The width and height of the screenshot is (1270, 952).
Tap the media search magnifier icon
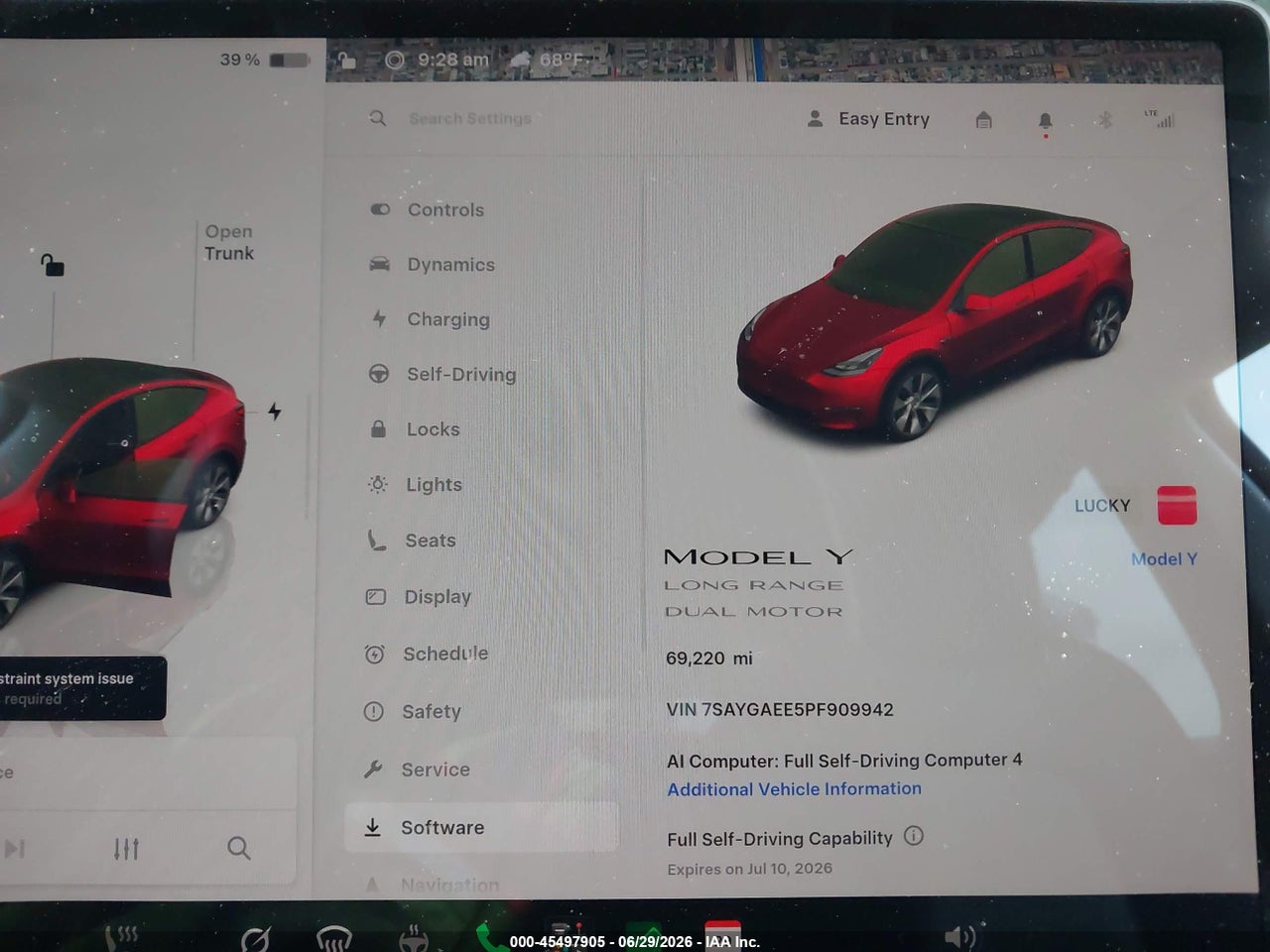click(x=238, y=848)
